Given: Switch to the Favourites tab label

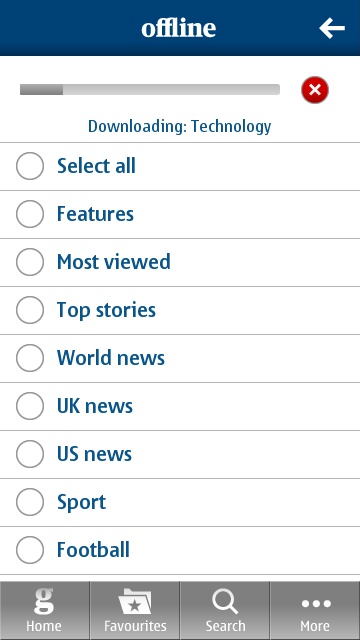Looking at the screenshot, I should 135,626.
